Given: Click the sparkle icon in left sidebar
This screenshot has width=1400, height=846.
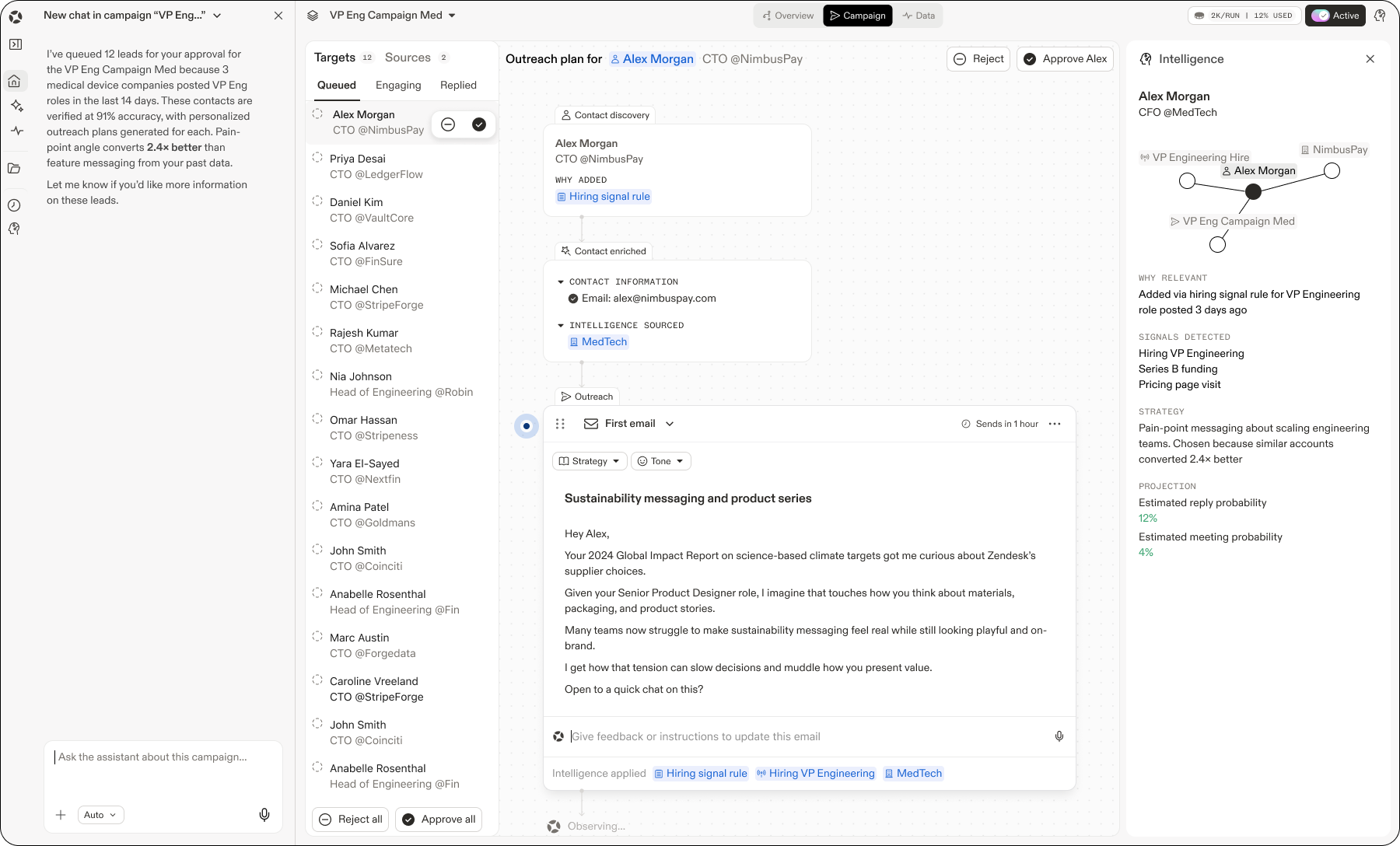Looking at the screenshot, I should click(16, 106).
